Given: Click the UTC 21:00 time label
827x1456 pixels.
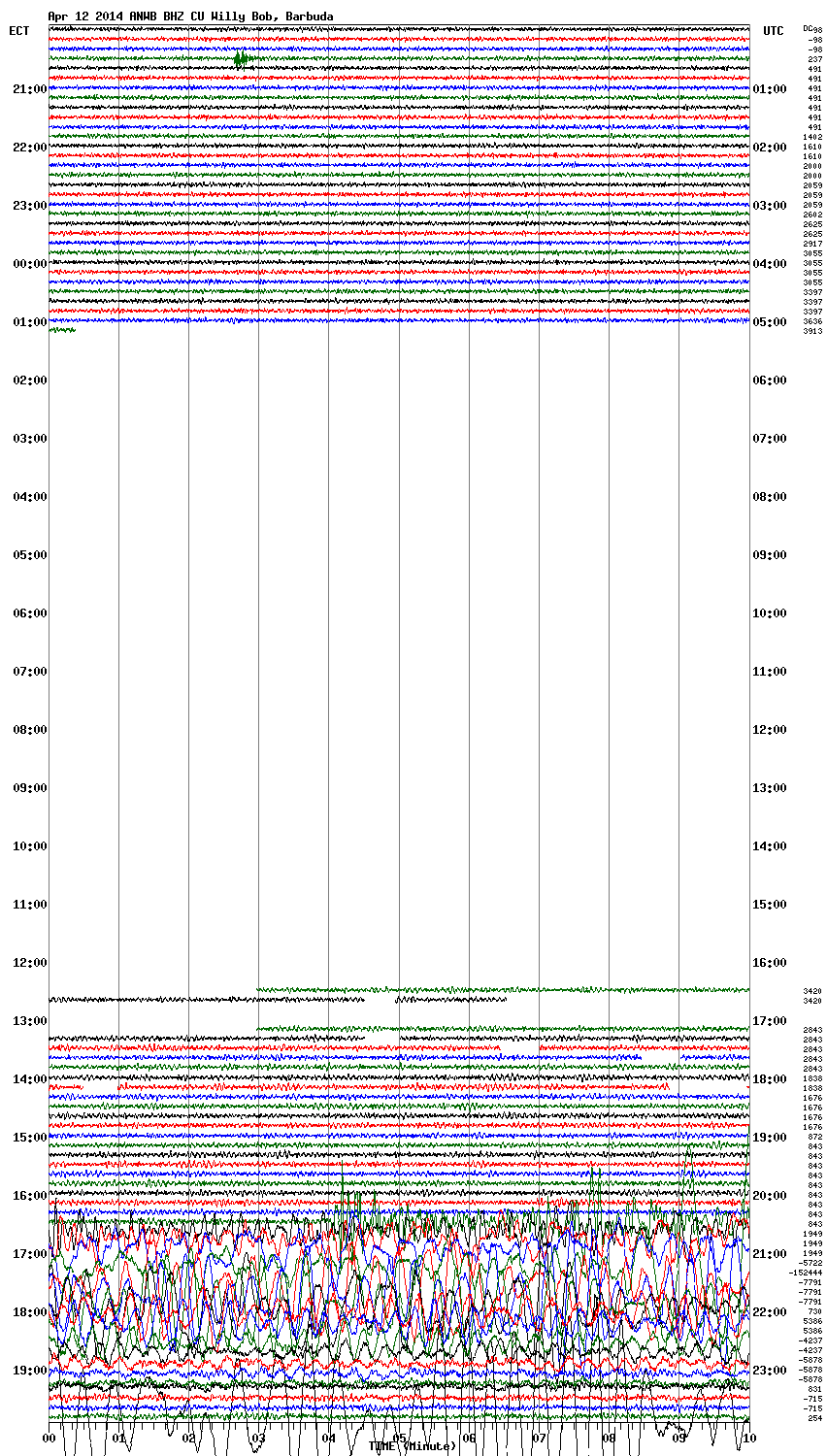Looking at the screenshot, I should point(770,1254).
